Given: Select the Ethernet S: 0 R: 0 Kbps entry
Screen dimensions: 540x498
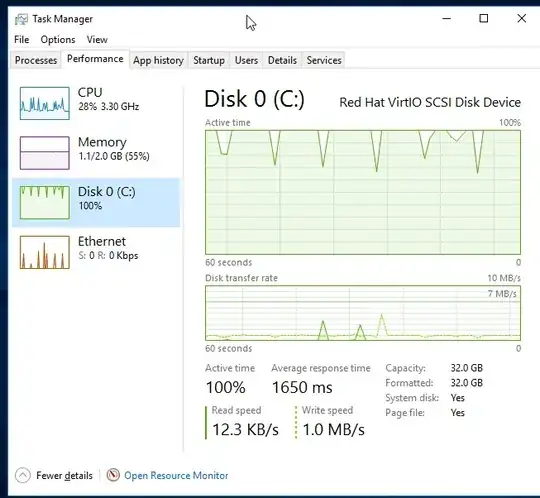Looking at the screenshot, I should point(96,252).
